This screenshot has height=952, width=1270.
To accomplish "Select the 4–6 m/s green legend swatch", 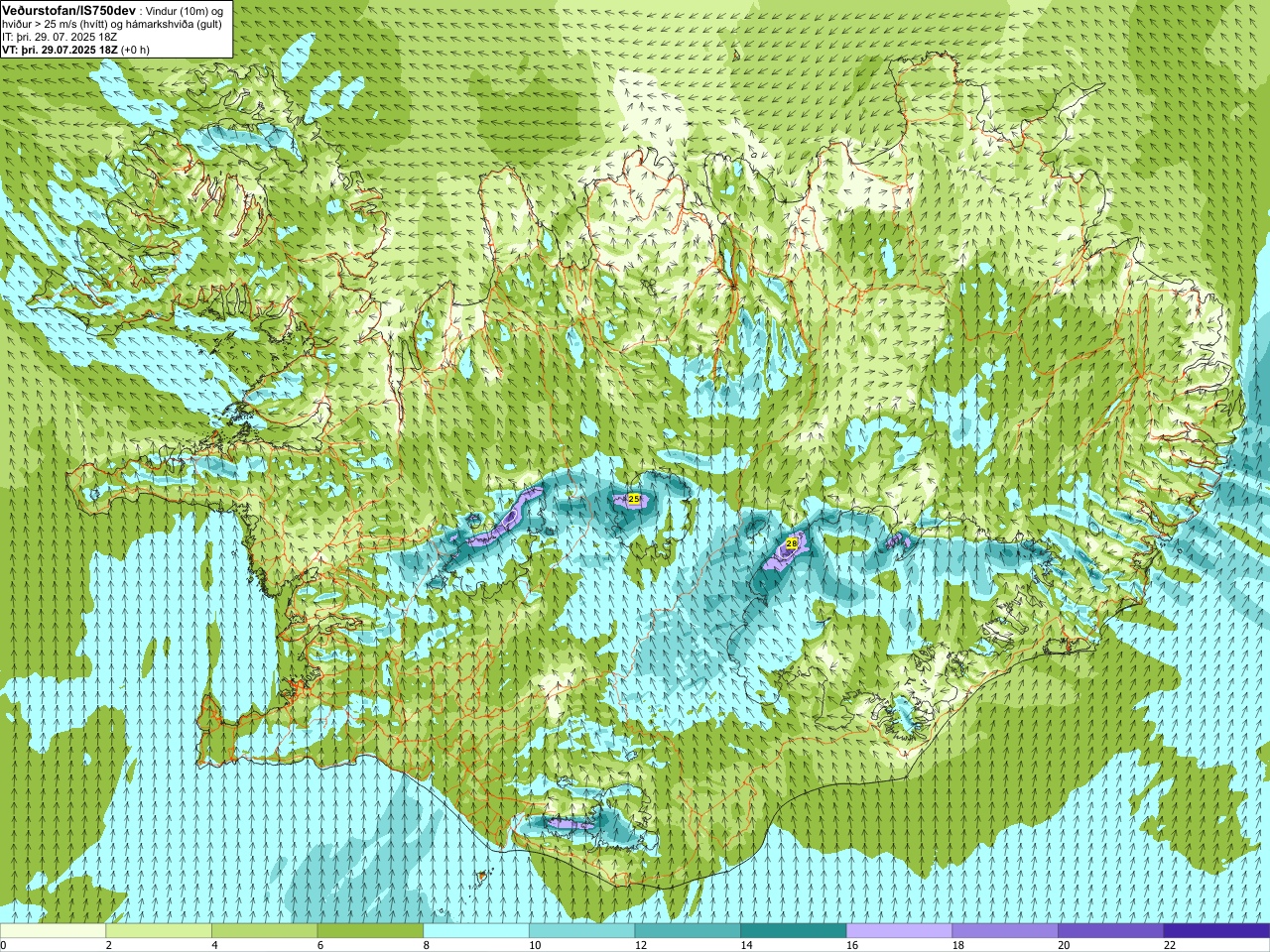I will pos(264,931).
